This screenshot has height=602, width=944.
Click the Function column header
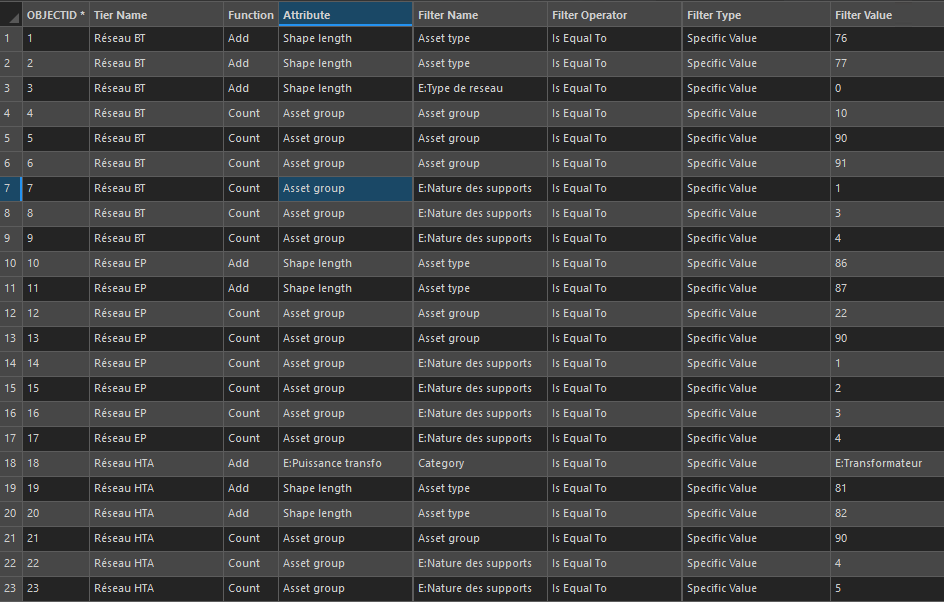[251, 15]
